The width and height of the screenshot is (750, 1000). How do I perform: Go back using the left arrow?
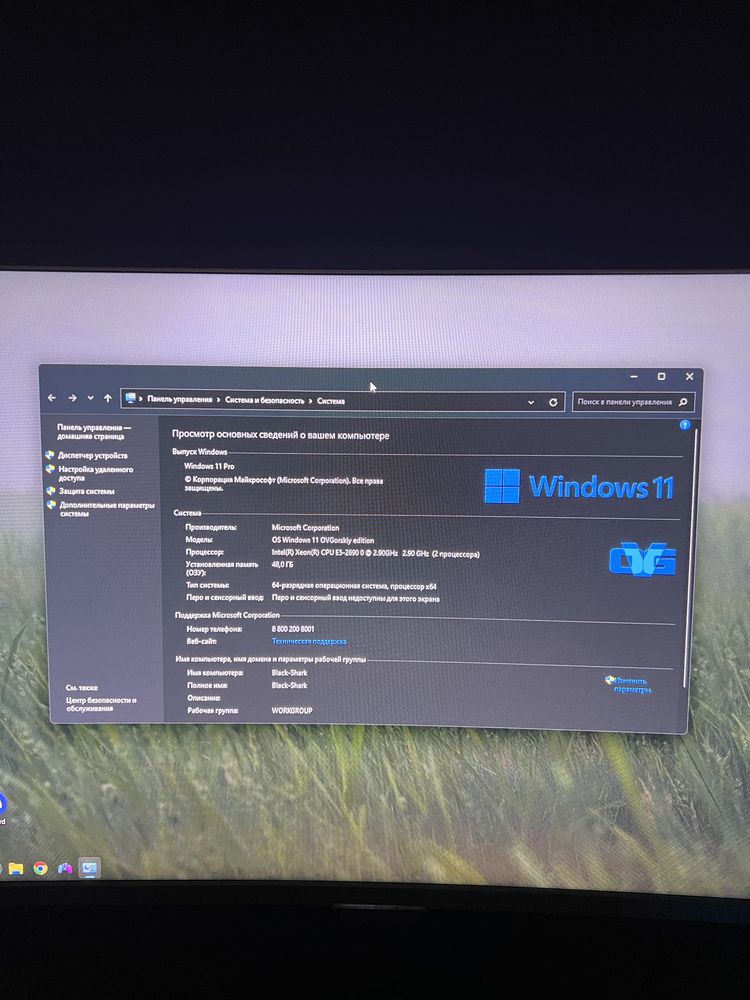click(52, 398)
